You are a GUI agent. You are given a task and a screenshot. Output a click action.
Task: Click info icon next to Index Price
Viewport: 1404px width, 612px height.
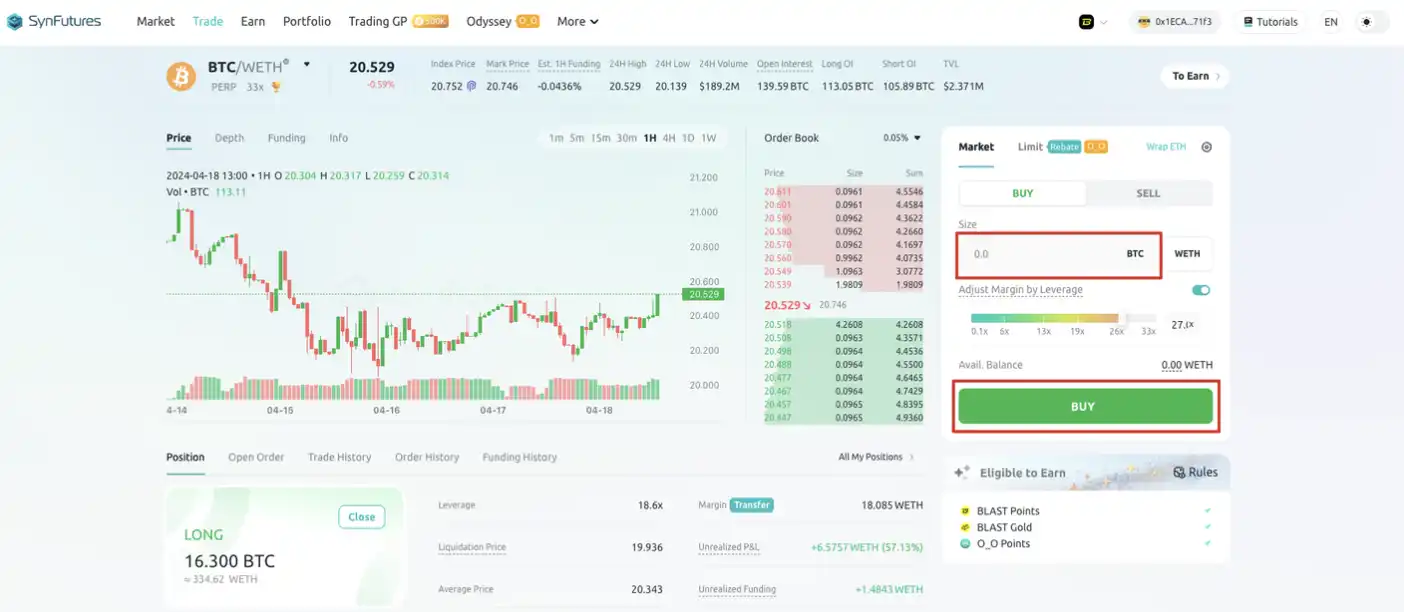tap(471, 87)
